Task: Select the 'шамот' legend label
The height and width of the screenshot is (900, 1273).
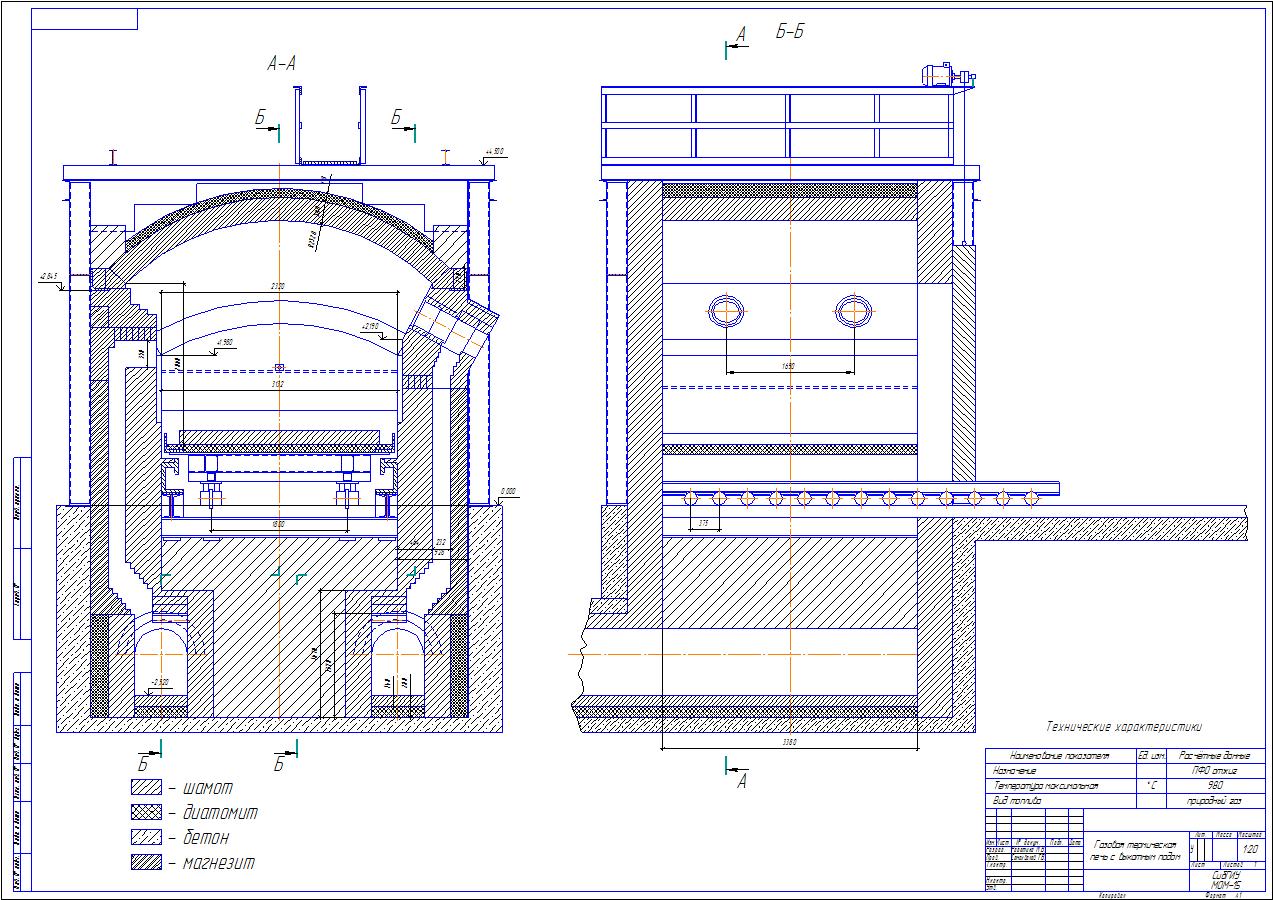Action: point(210,788)
